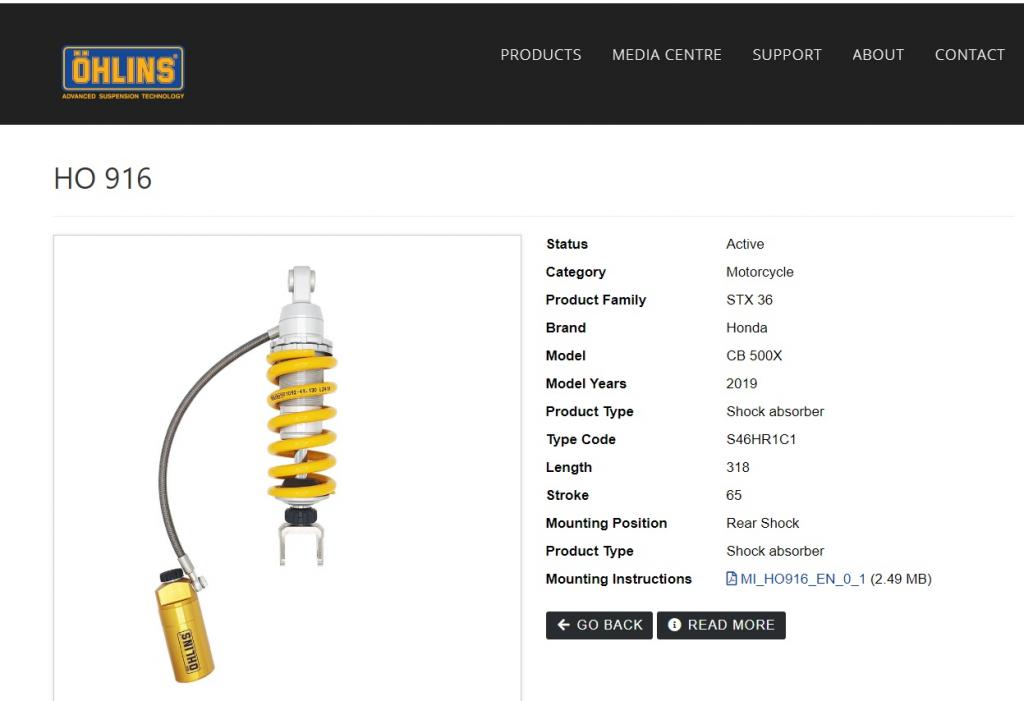Open the About menu item
Image resolution: width=1024 pixels, height=701 pixels.
coord(878,55)
